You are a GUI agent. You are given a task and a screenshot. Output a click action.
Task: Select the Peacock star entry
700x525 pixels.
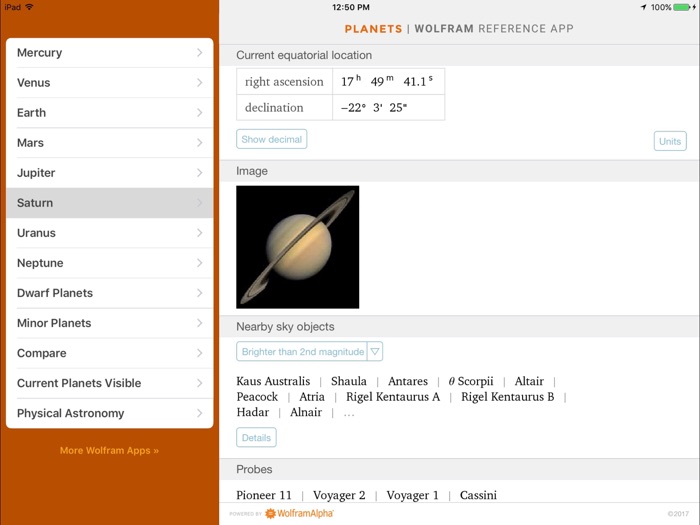257,397
